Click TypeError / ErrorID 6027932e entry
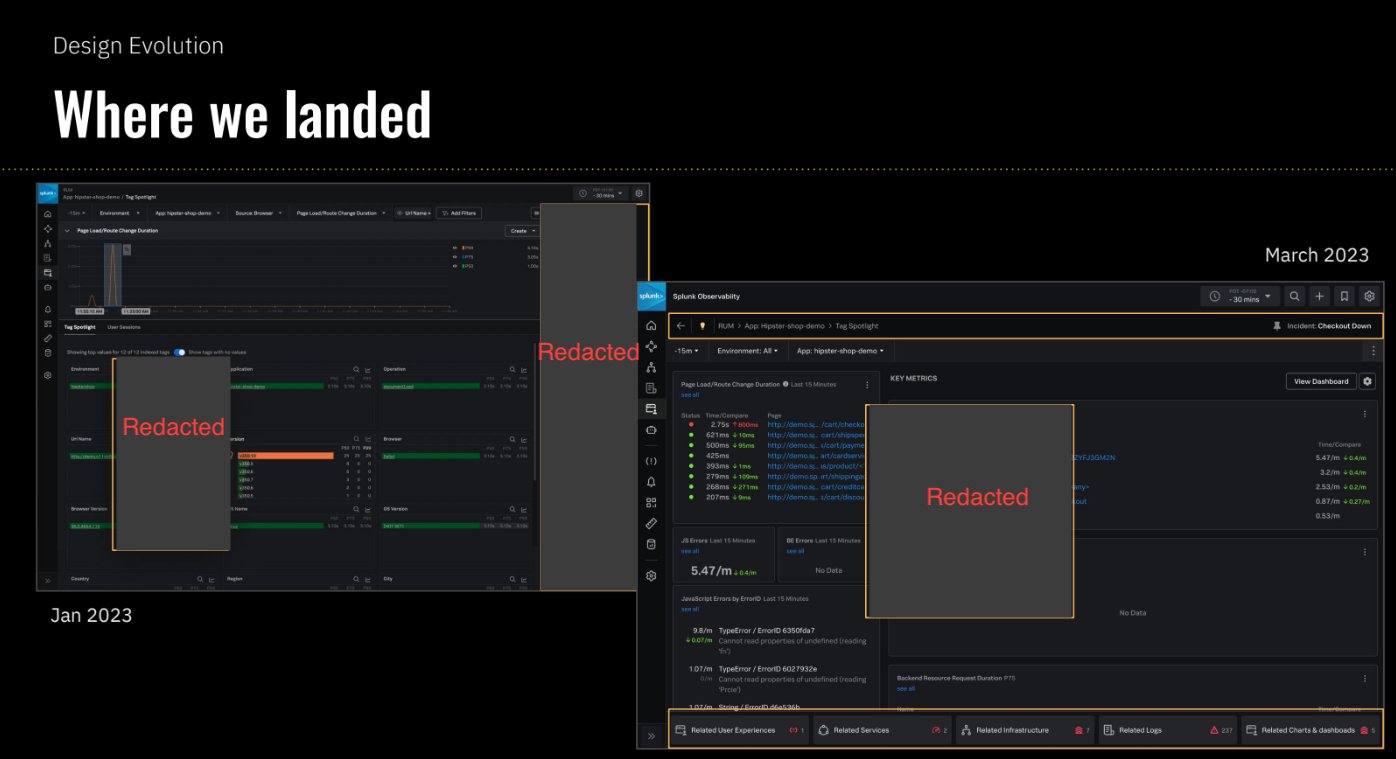Screen dimensions: 1396x759 769,668
